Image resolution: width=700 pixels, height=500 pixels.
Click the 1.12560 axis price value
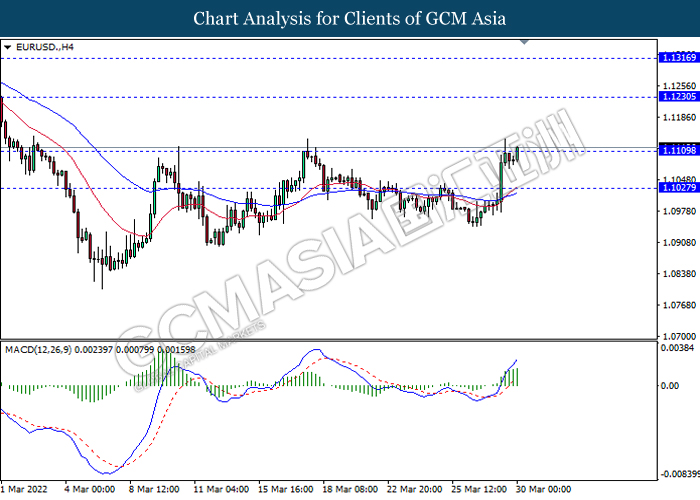pos(679,86)
